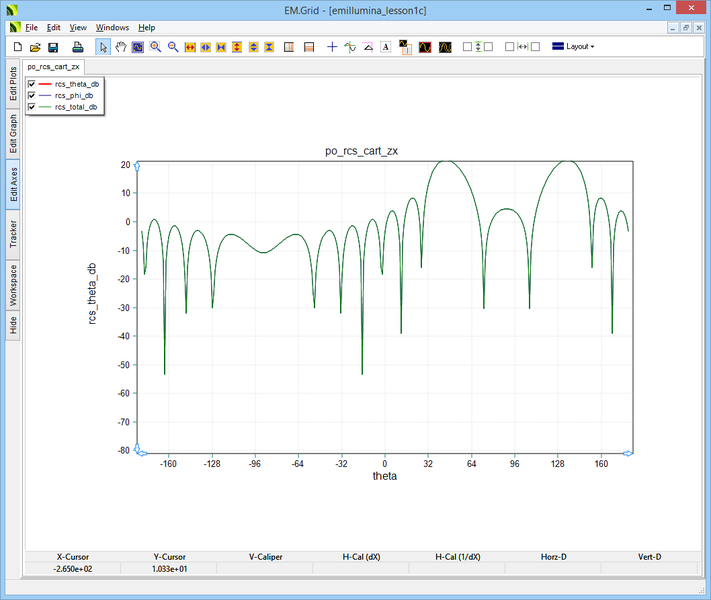
Task: Toggle the rcs_phi_db trace checkbox
Action: click(x=32, y=95)
